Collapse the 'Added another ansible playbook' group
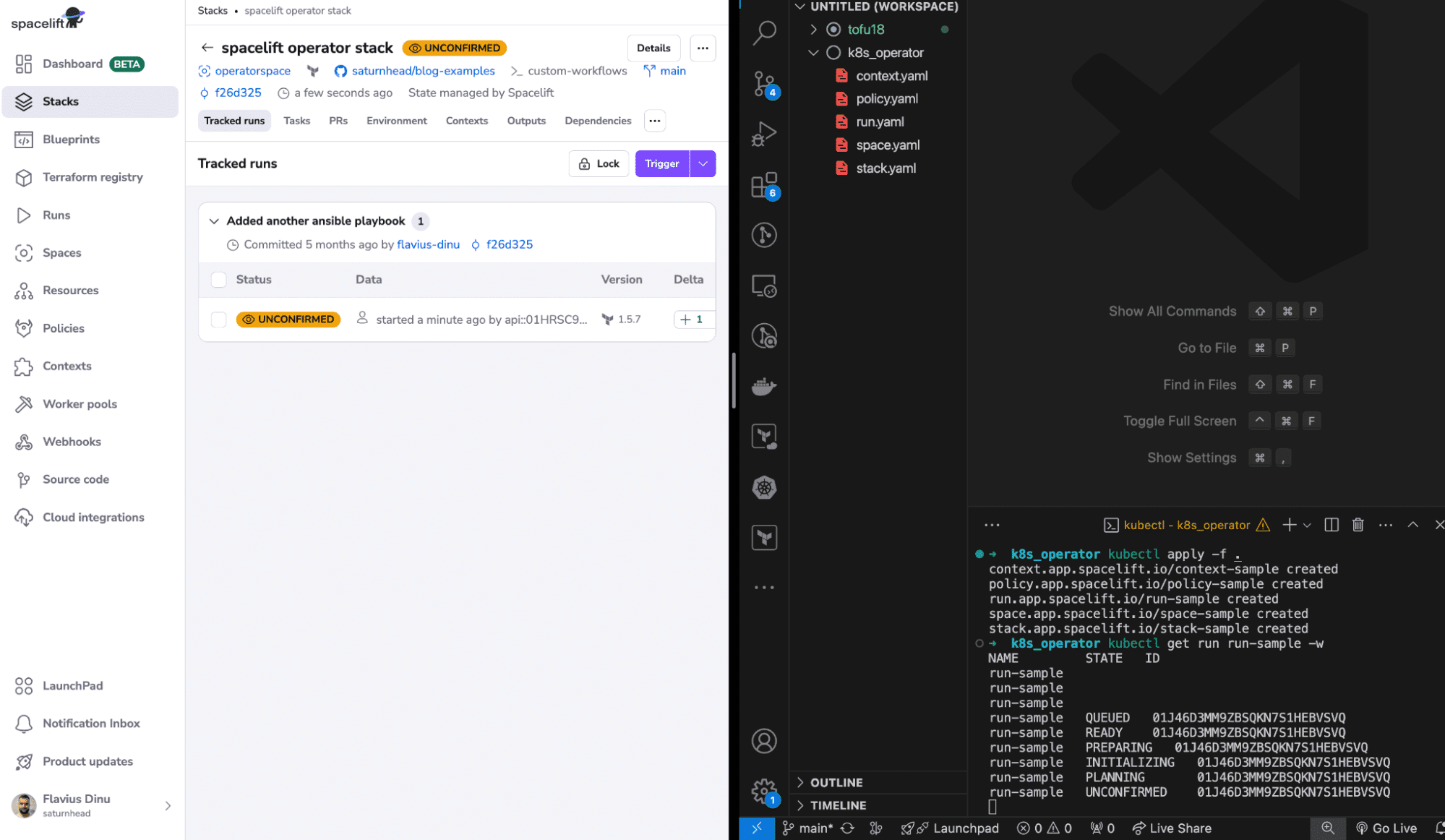Screen dimensions: 1445x840 tap(214, 221)
